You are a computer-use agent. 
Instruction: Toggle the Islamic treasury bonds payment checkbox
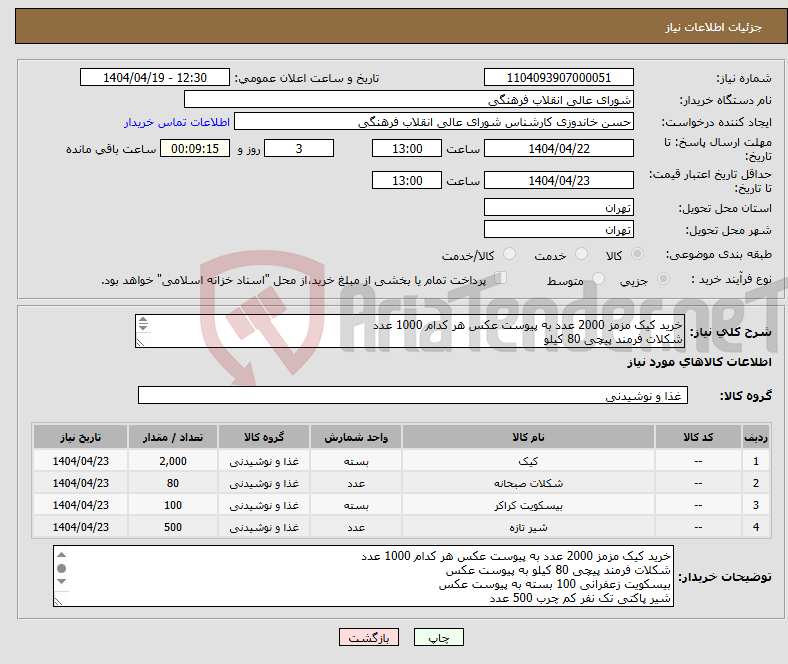tap(501, 278)
